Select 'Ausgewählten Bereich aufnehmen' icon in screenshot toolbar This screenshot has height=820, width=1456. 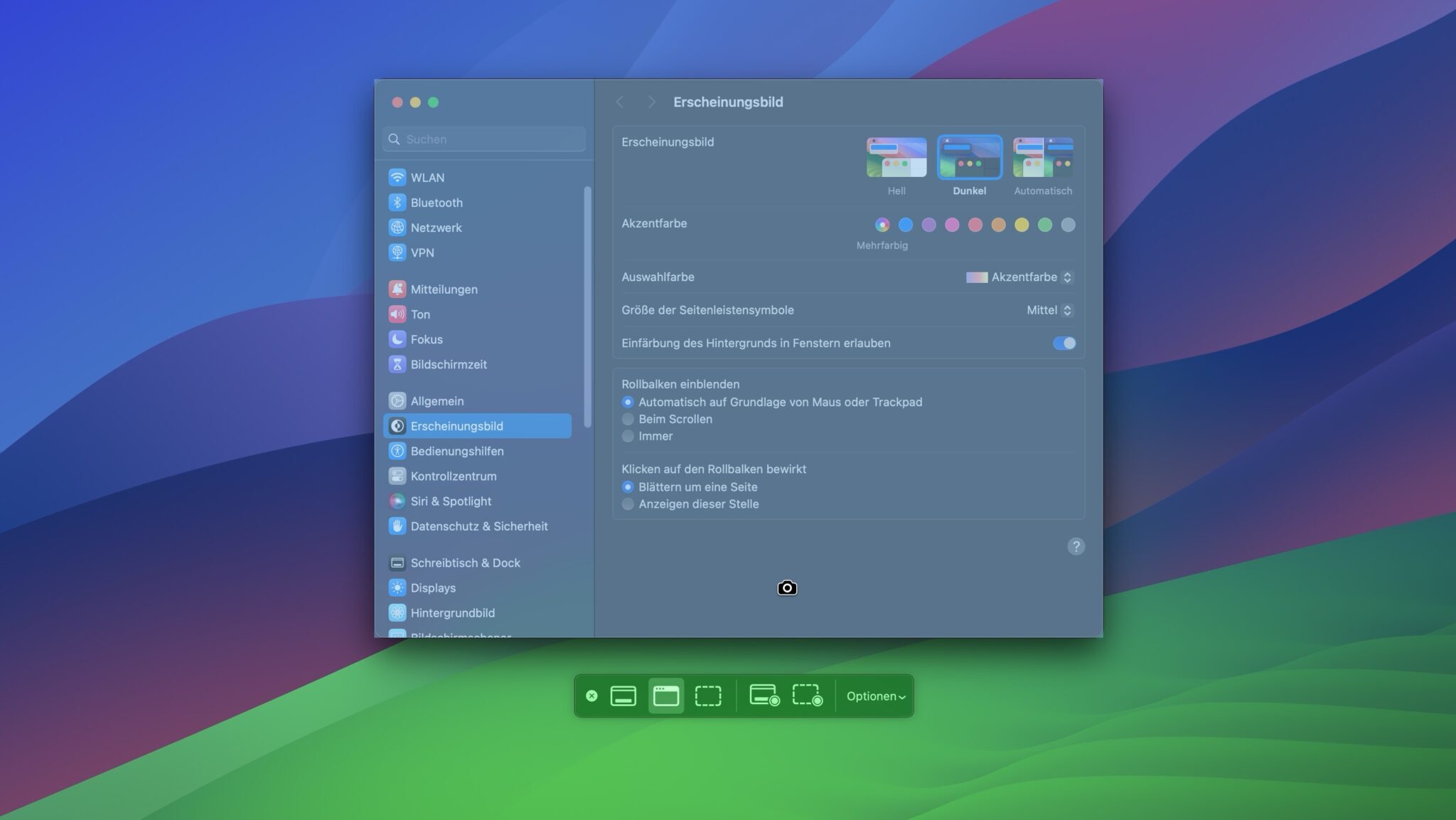(708, 696)
